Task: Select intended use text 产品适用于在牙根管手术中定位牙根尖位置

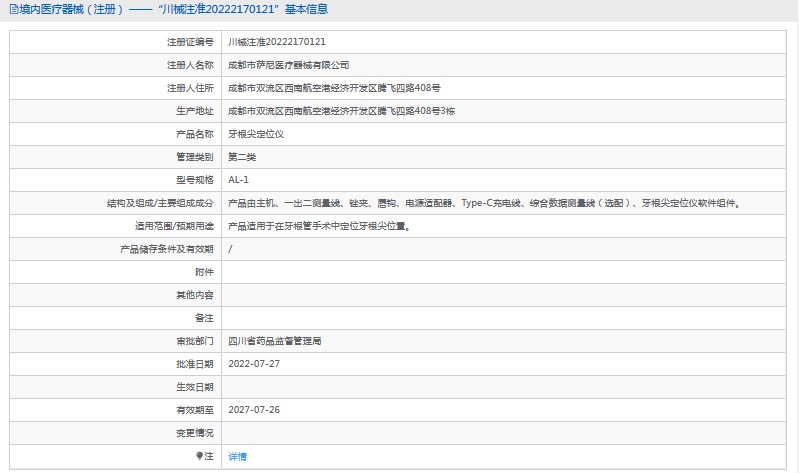Action: [320, 226]
